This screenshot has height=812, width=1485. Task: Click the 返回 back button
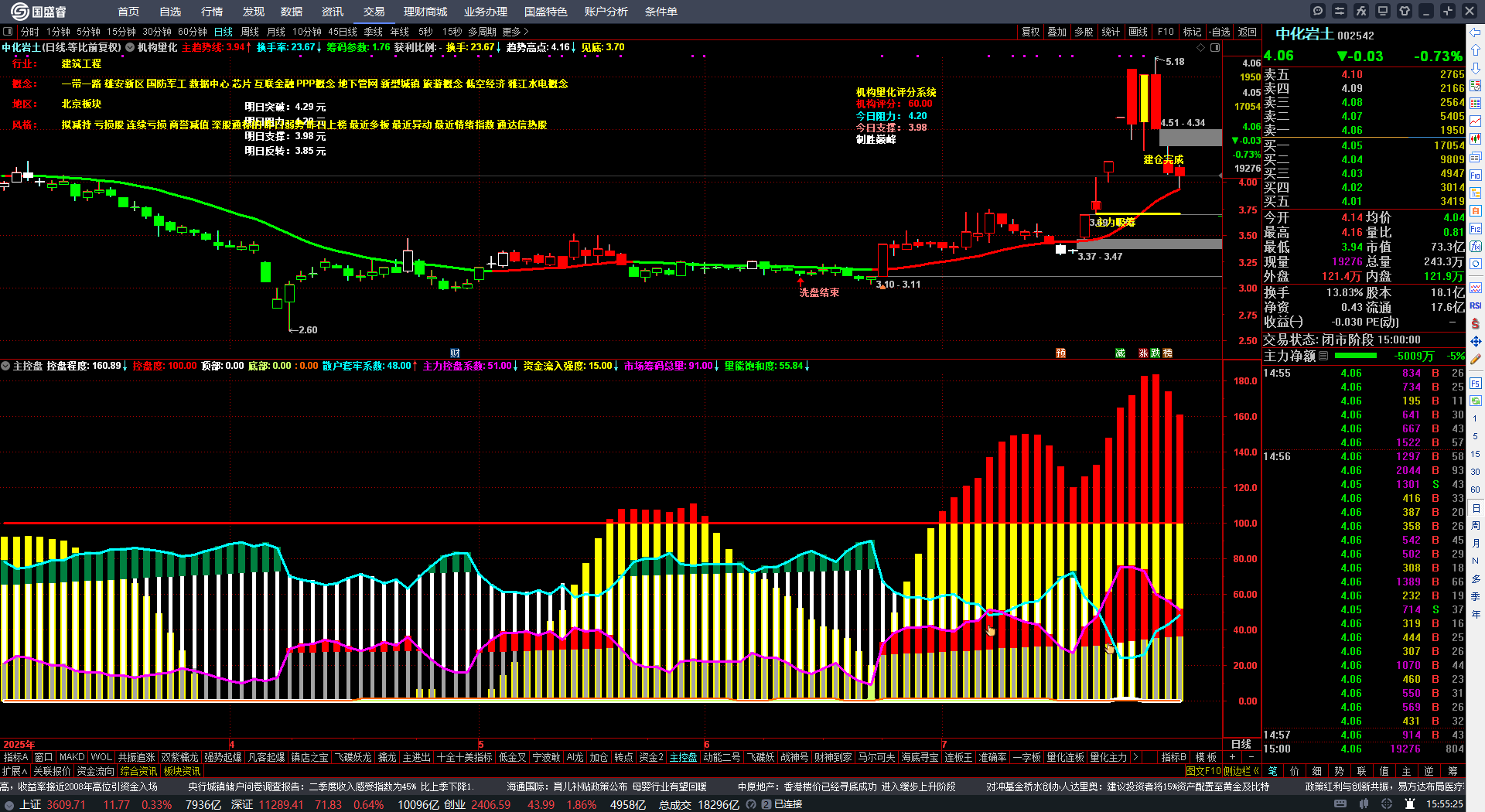tap(1248, 32)
